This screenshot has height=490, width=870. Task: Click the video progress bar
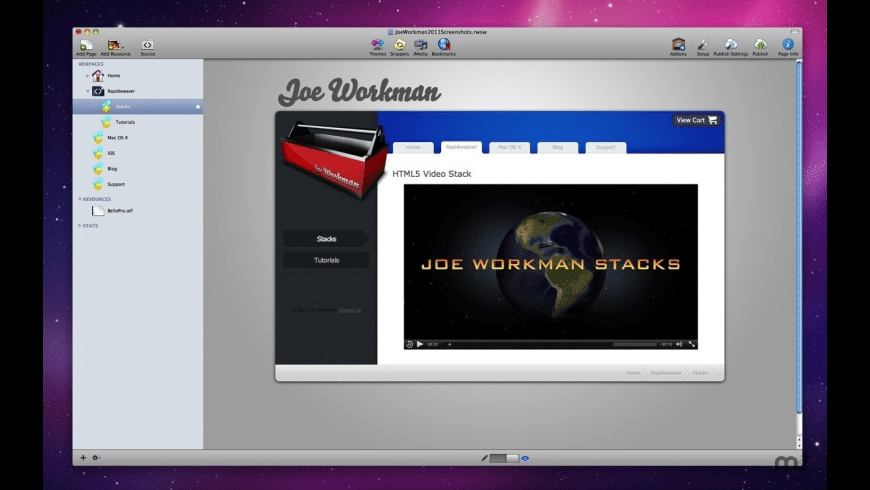pyautogui.click(x=550, y=344)
